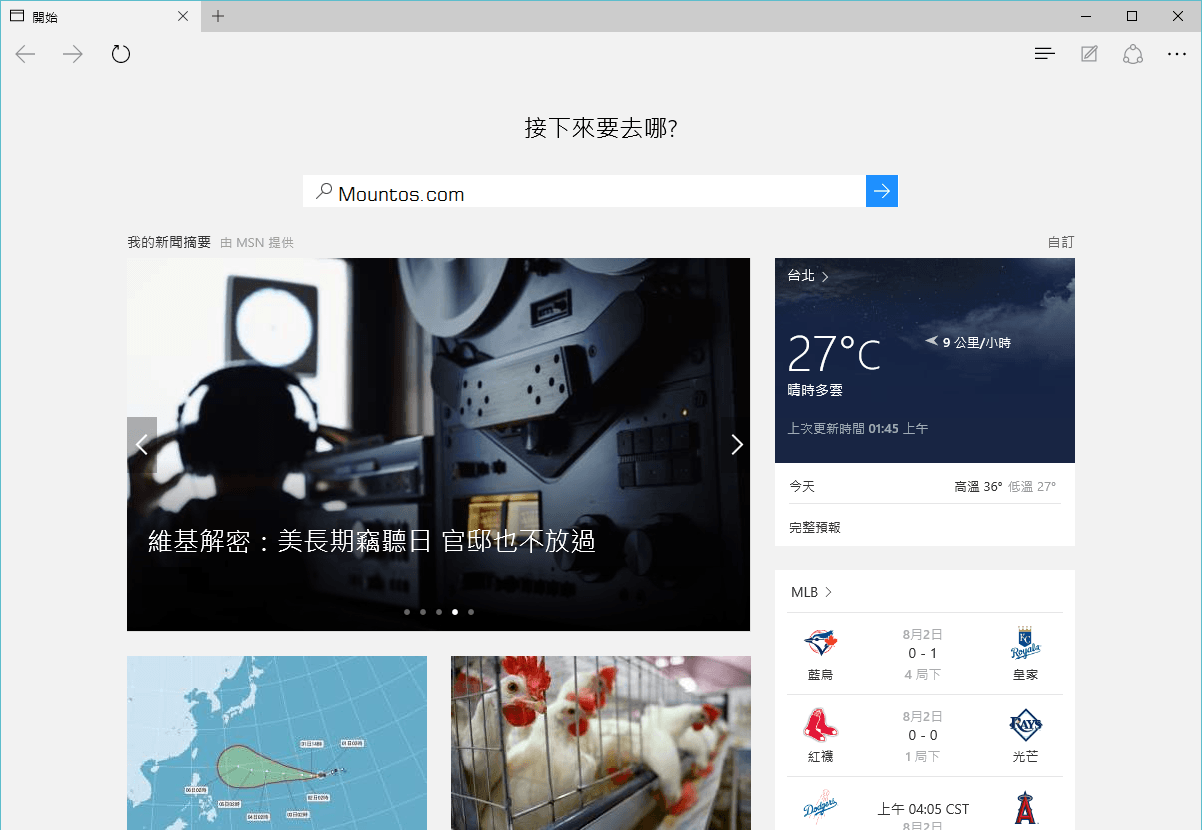This screenshot has height=830, width=1202.
Task: Click the 0 - 1 game score
Action: [x=922, y=654]
